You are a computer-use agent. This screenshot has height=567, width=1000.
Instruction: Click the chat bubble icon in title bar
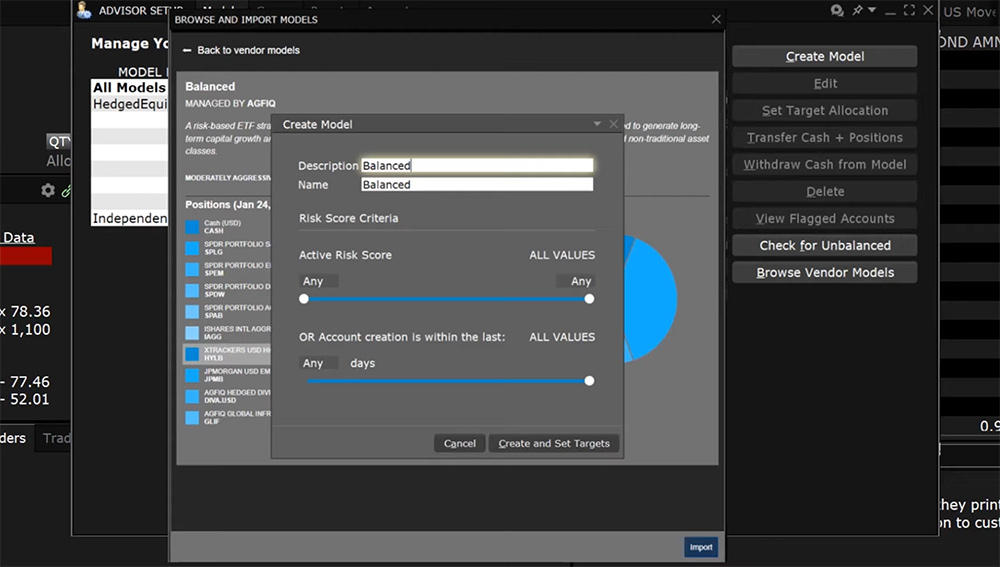[837, 10]
